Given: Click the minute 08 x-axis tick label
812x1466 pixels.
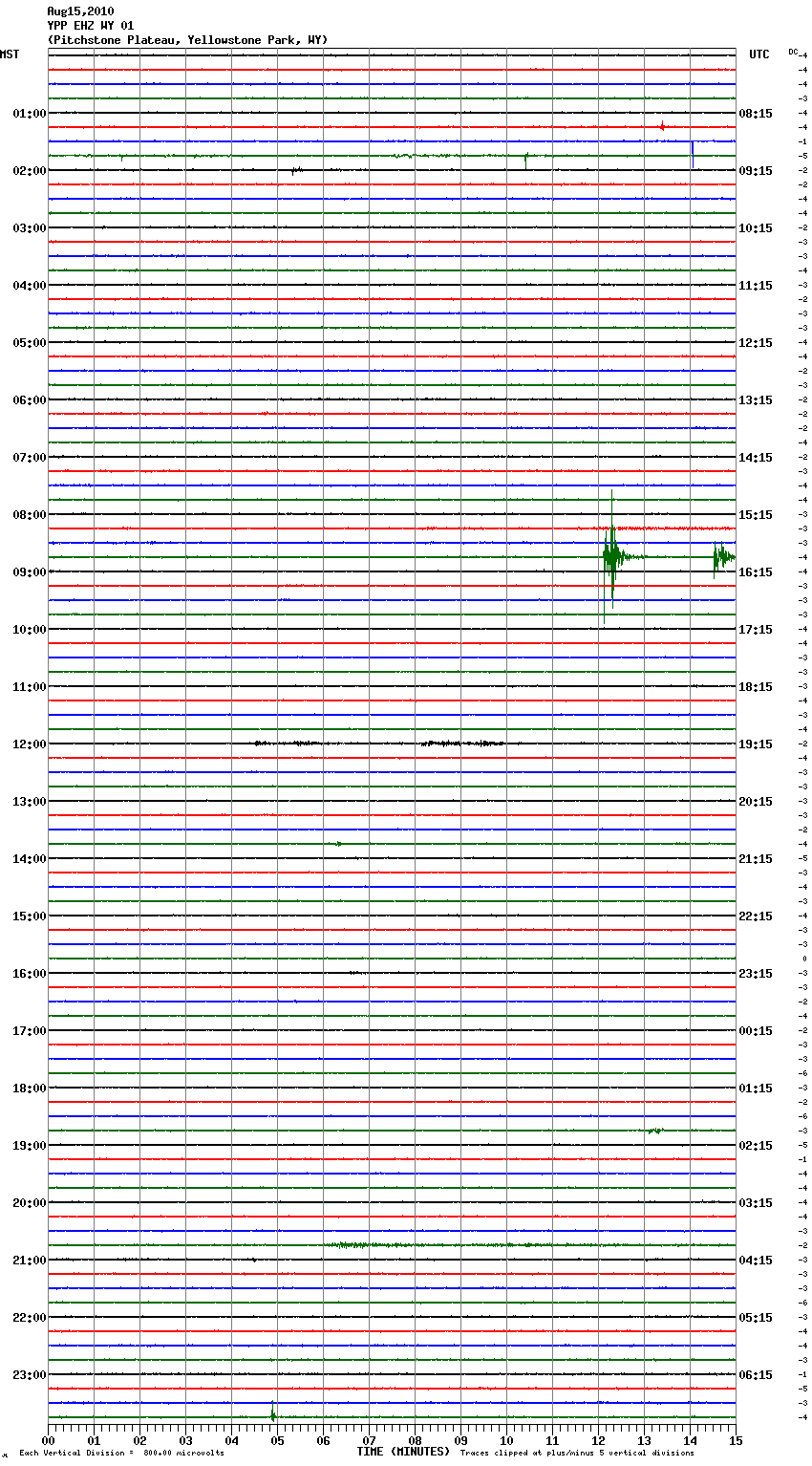Looking at the screenshot, I should coord(415,1439).
